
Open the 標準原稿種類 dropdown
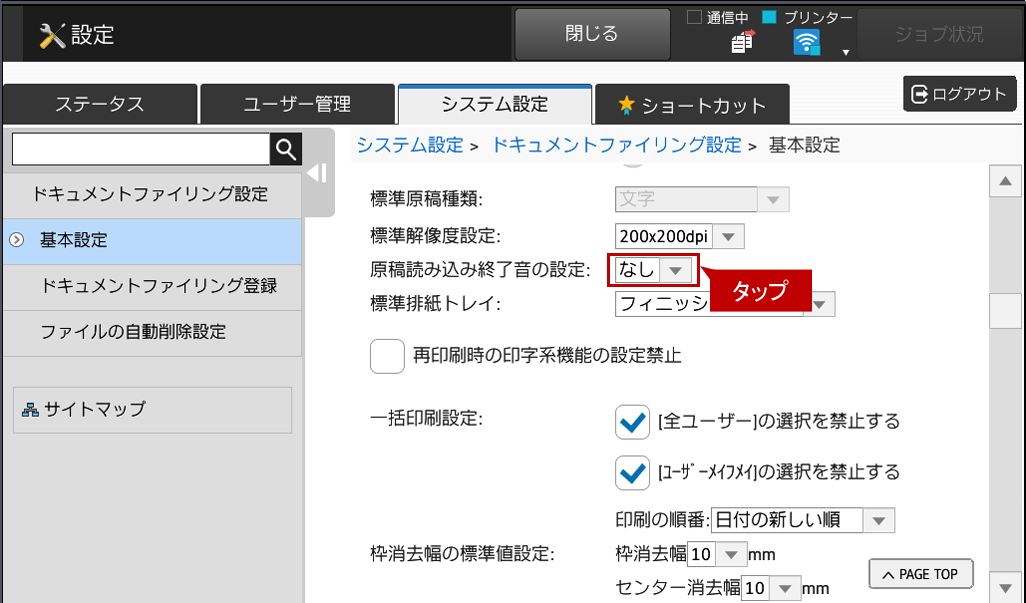tap(701, 199)
